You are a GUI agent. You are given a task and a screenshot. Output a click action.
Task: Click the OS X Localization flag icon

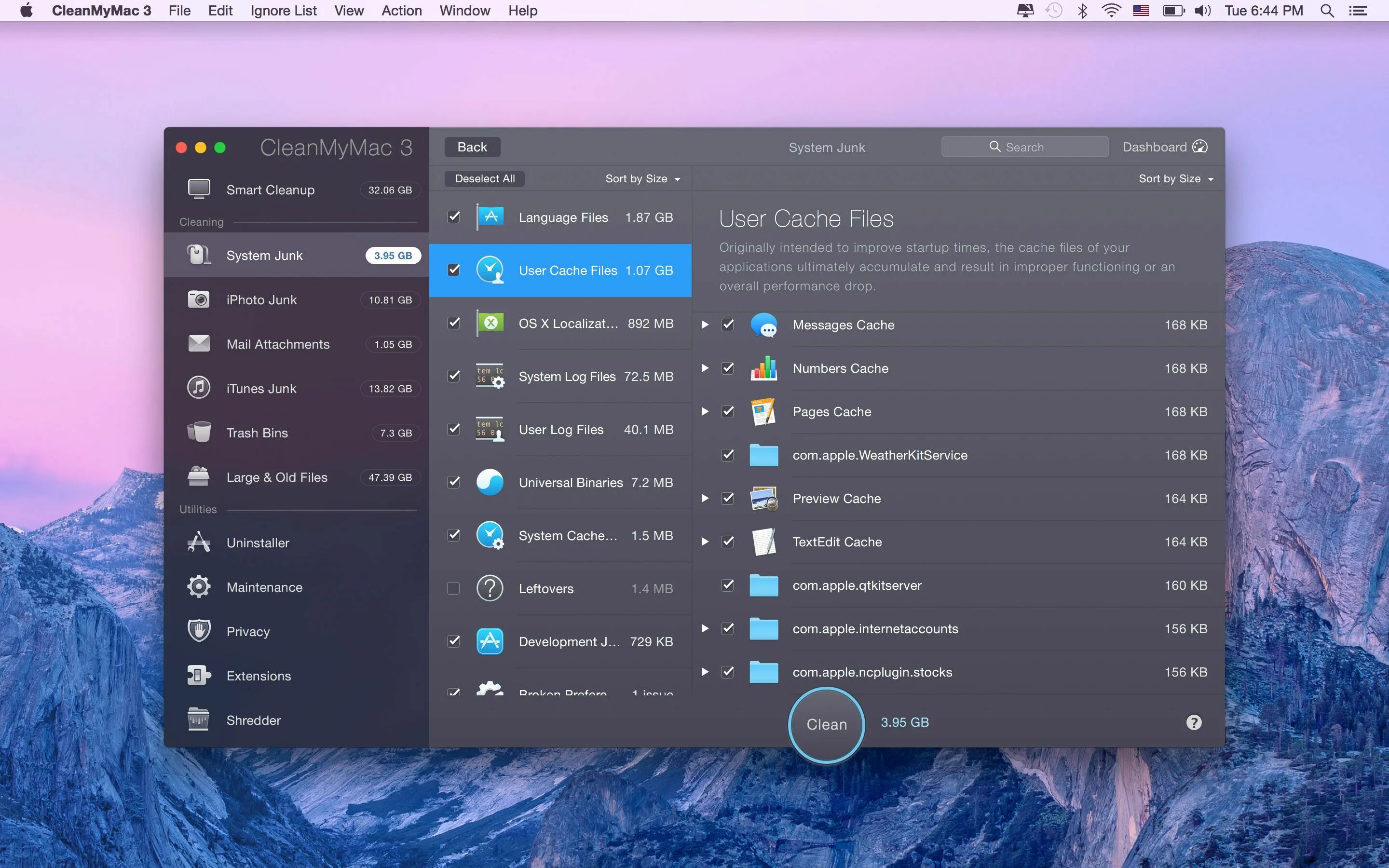pyautogui.click(x=490, y=323)
